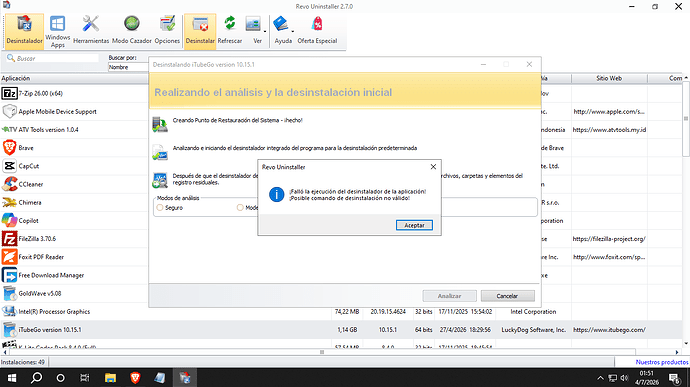Select the Apple Mobile Device Support icon

(9, 111)
